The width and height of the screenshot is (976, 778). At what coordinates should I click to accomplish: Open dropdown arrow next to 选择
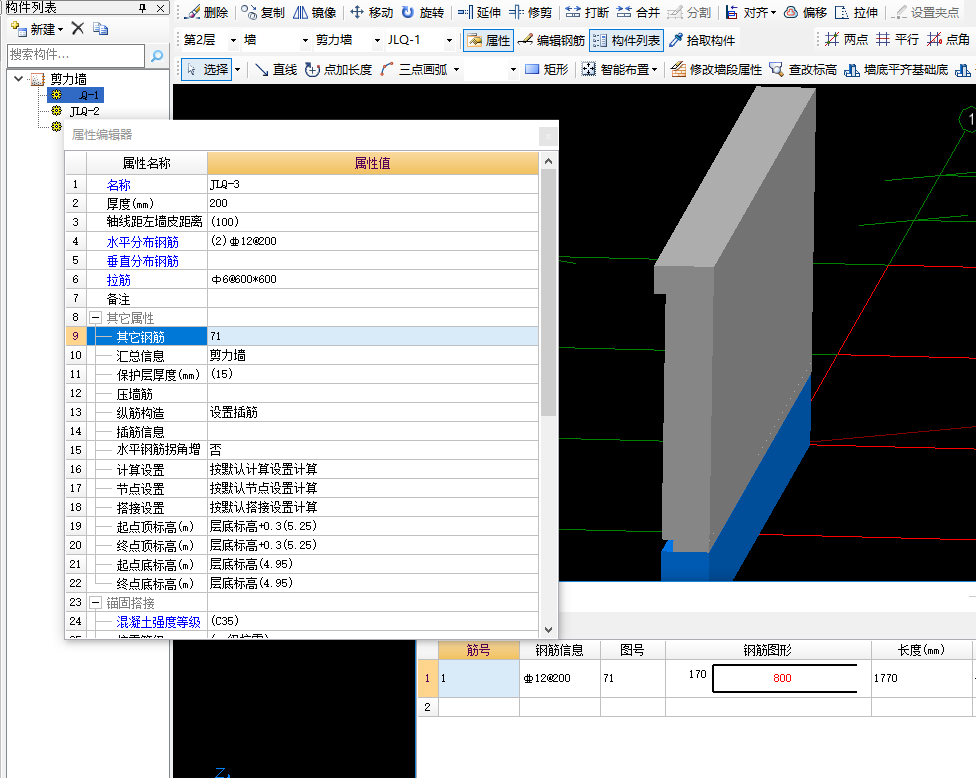(237, 70)
